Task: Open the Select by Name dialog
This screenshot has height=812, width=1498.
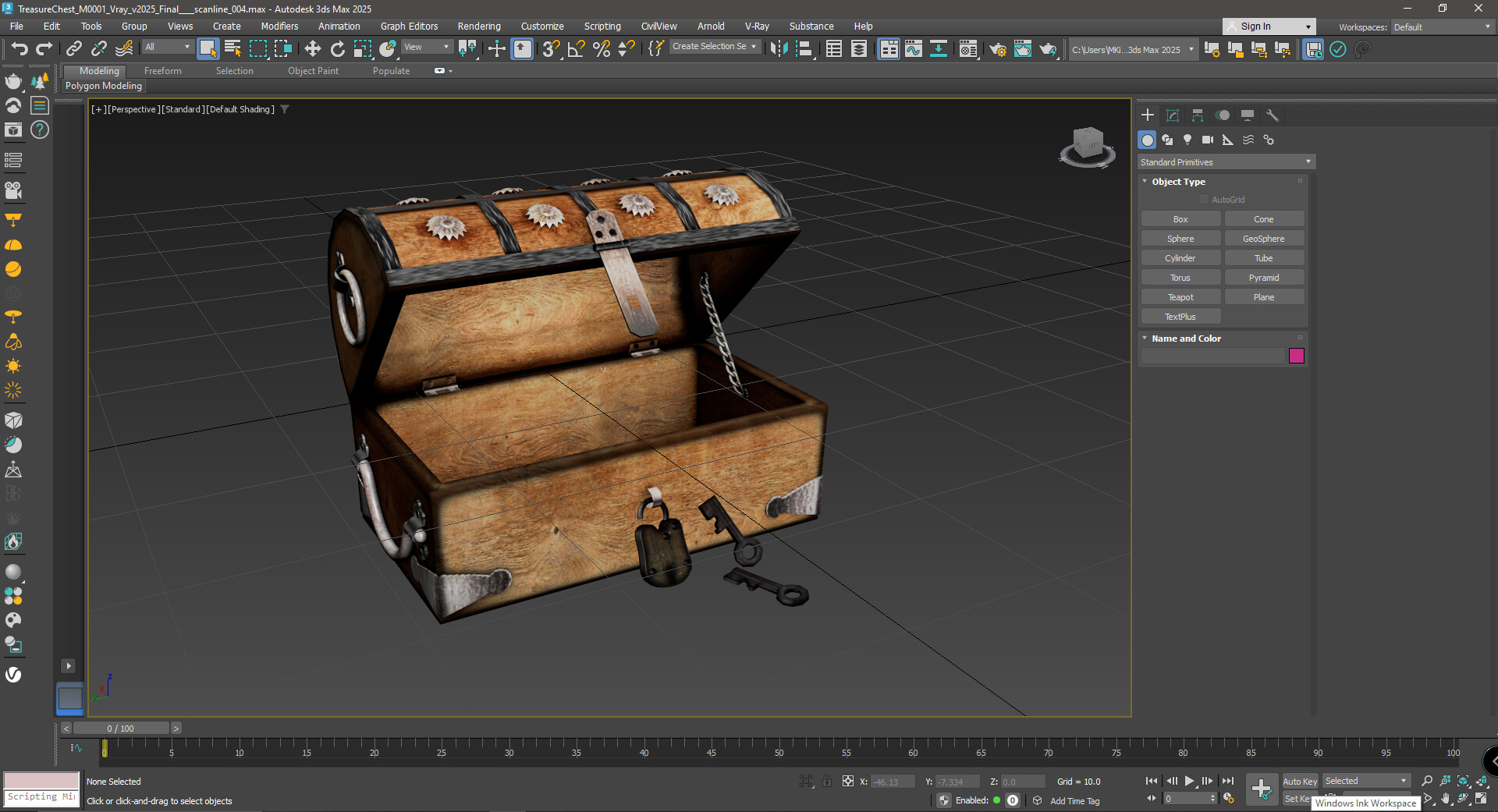Action: pyautogui.click(x=233, y=48)
